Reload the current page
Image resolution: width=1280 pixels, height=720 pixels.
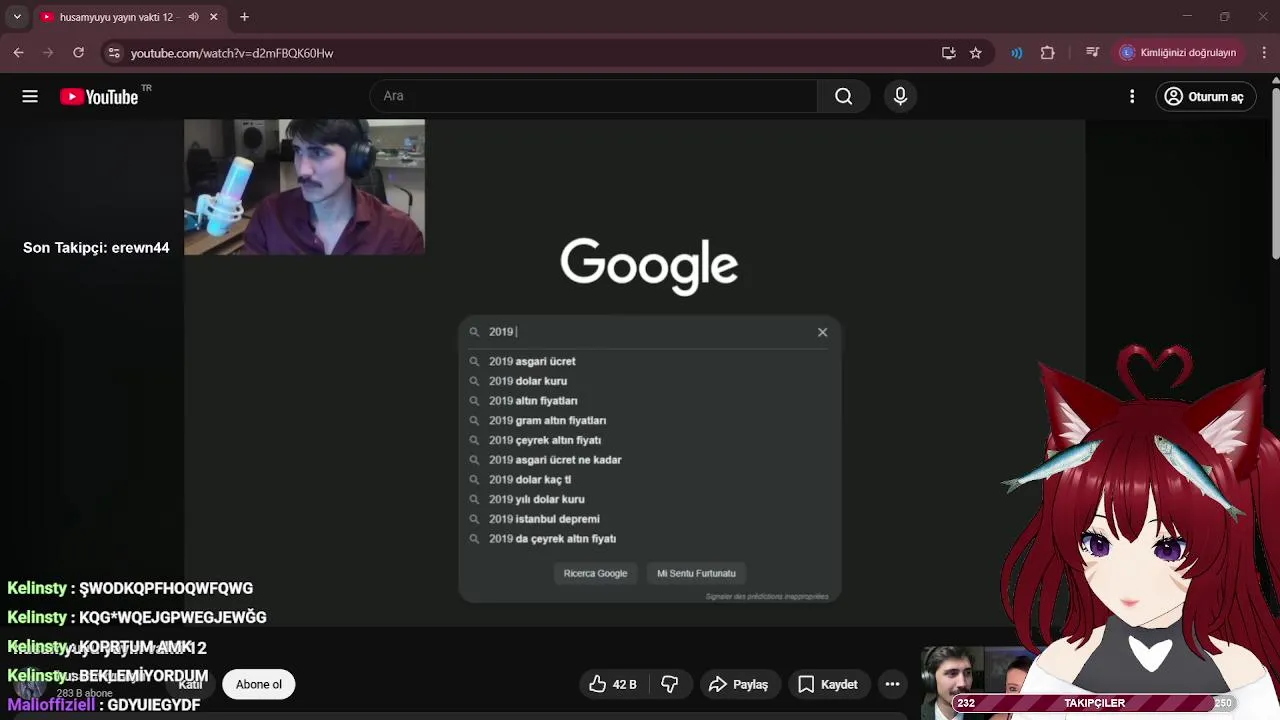(78, 53)
